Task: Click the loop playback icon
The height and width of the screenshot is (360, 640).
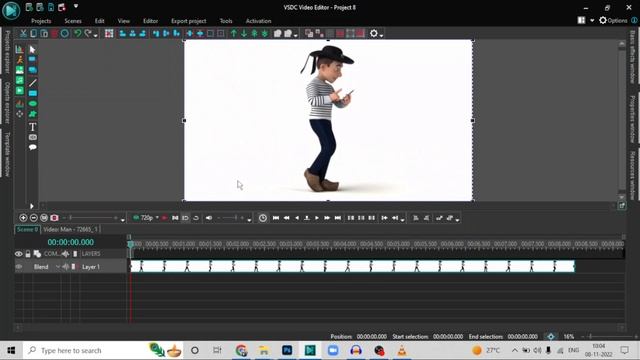Action: point(196,218)
